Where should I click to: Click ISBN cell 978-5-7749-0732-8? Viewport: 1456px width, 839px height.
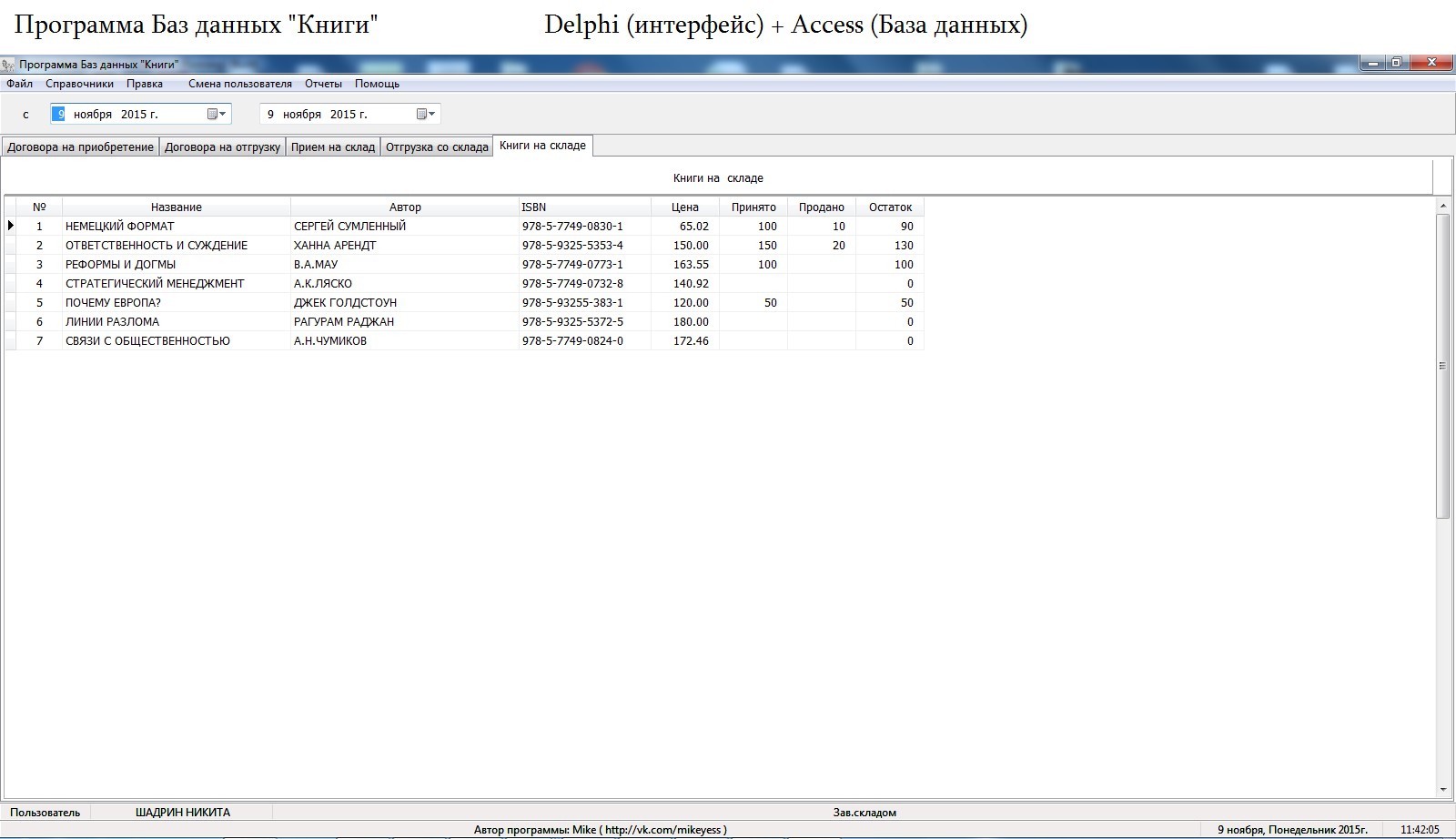click(x=585, y=283)
